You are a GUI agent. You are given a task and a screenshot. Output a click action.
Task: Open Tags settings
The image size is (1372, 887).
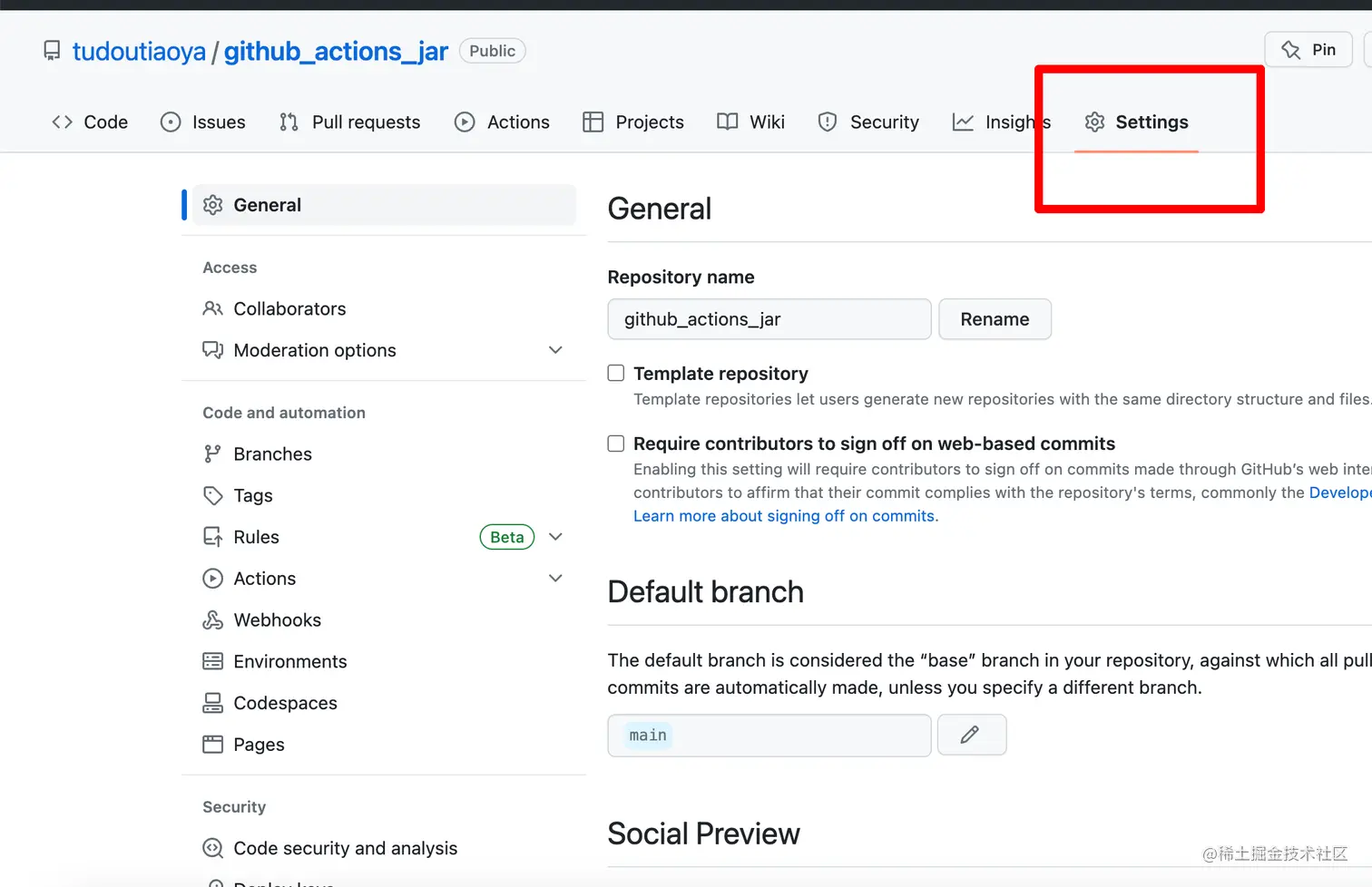pos(384,495)
